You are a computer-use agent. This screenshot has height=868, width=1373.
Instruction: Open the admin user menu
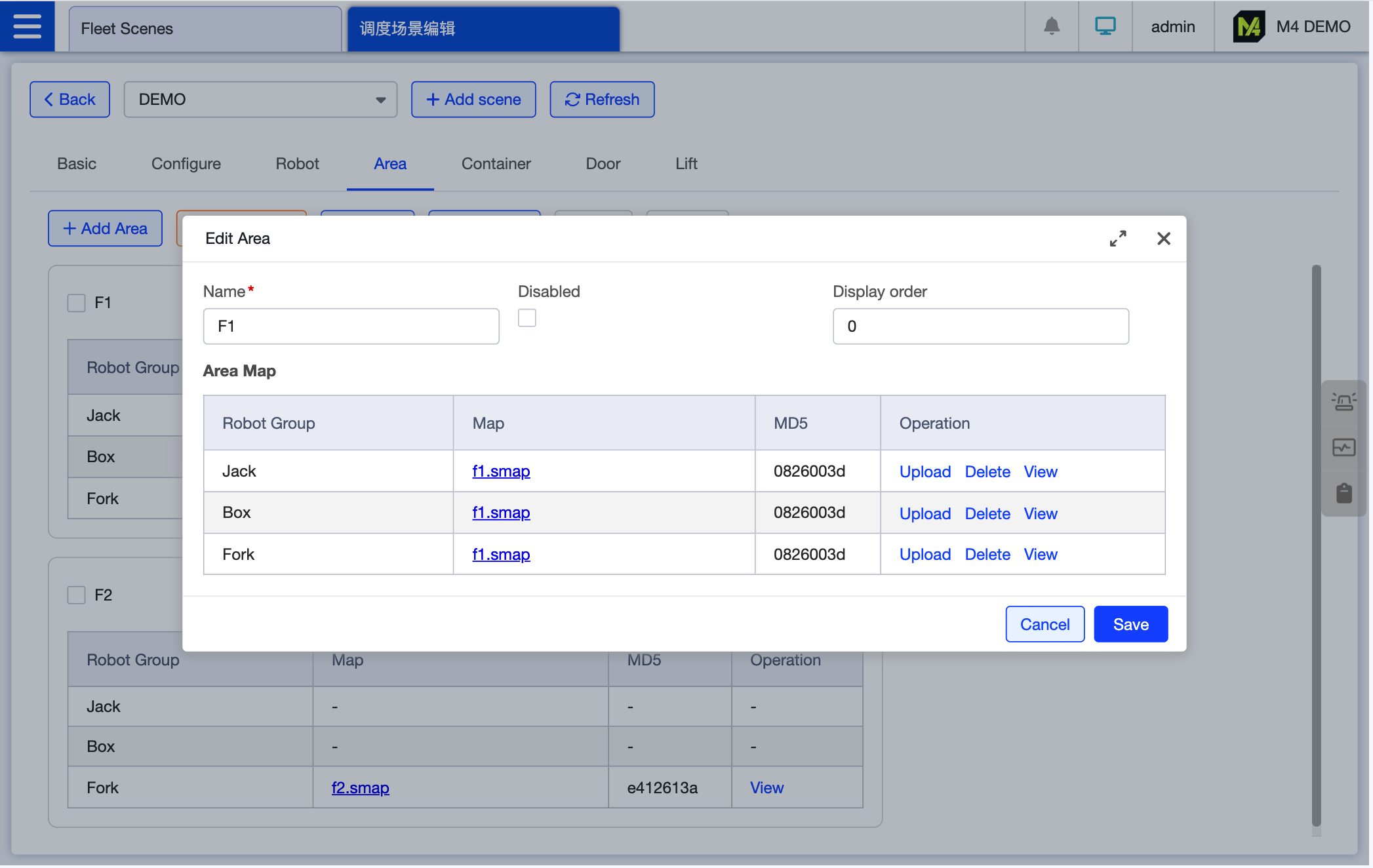tap(1172, 27)
